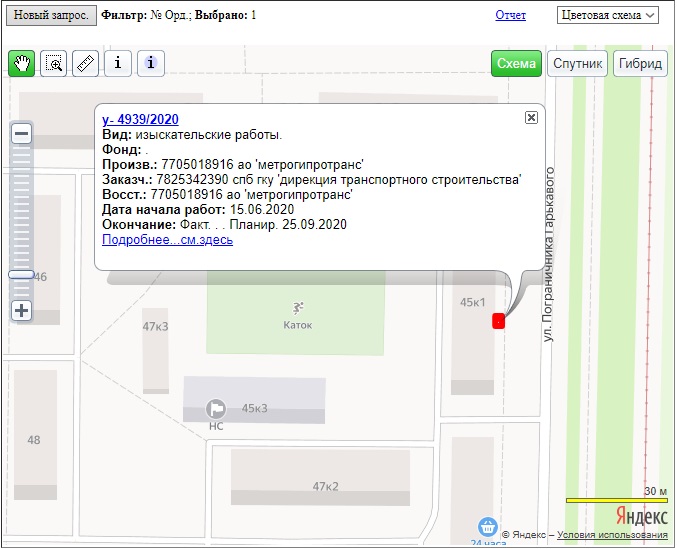Open the Цветовая схема dropdown
The image size is (677, 549).
point(607,15)
